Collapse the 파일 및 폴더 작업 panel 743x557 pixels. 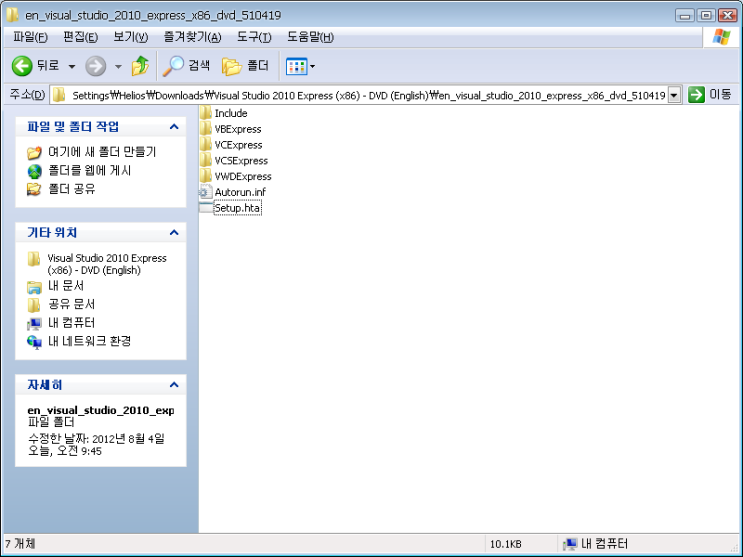point(174,127)
